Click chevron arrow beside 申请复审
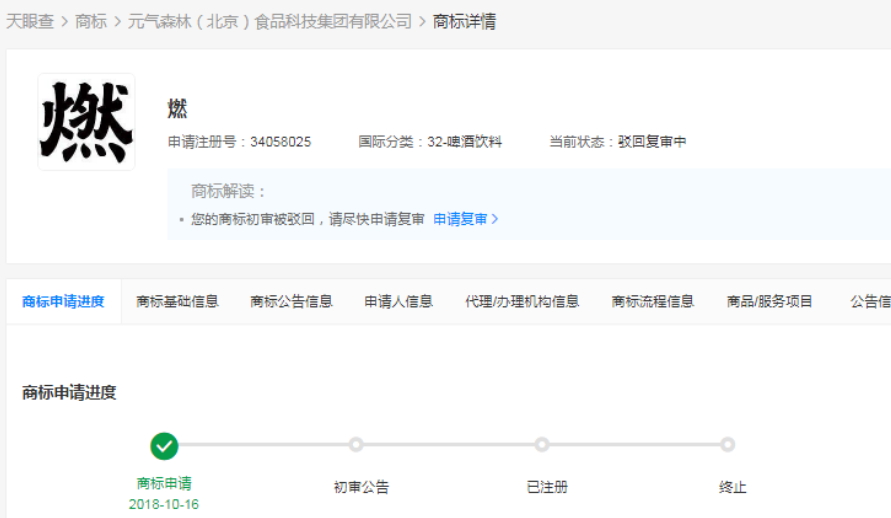891x518 pixels. pyautogui.click(x=495, y=219)
